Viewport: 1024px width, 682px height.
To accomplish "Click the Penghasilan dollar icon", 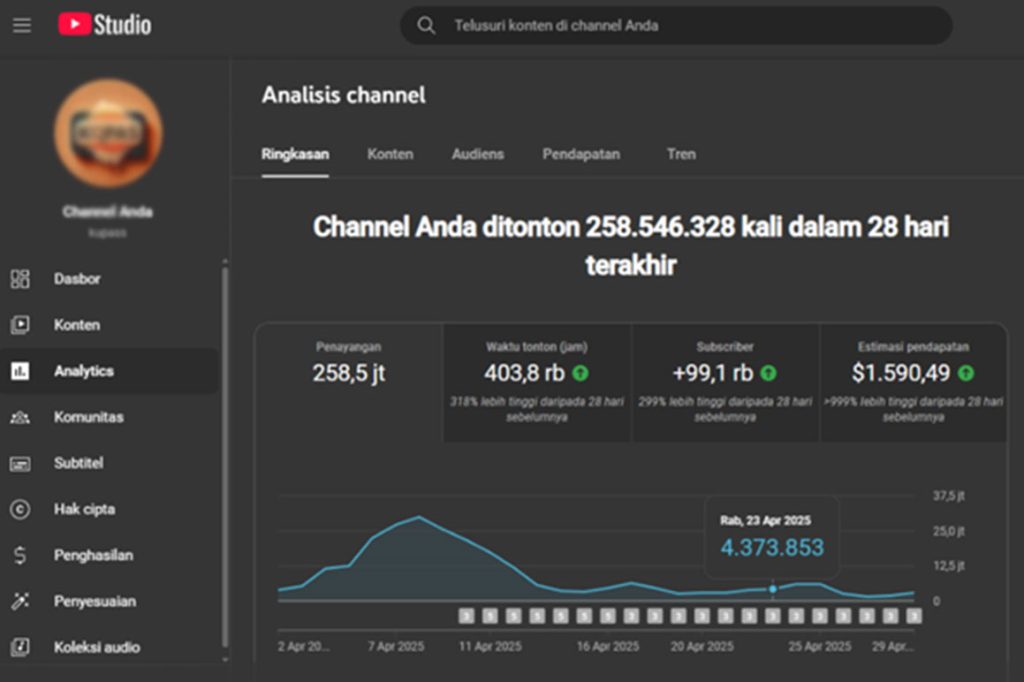I will click(20, 555).
